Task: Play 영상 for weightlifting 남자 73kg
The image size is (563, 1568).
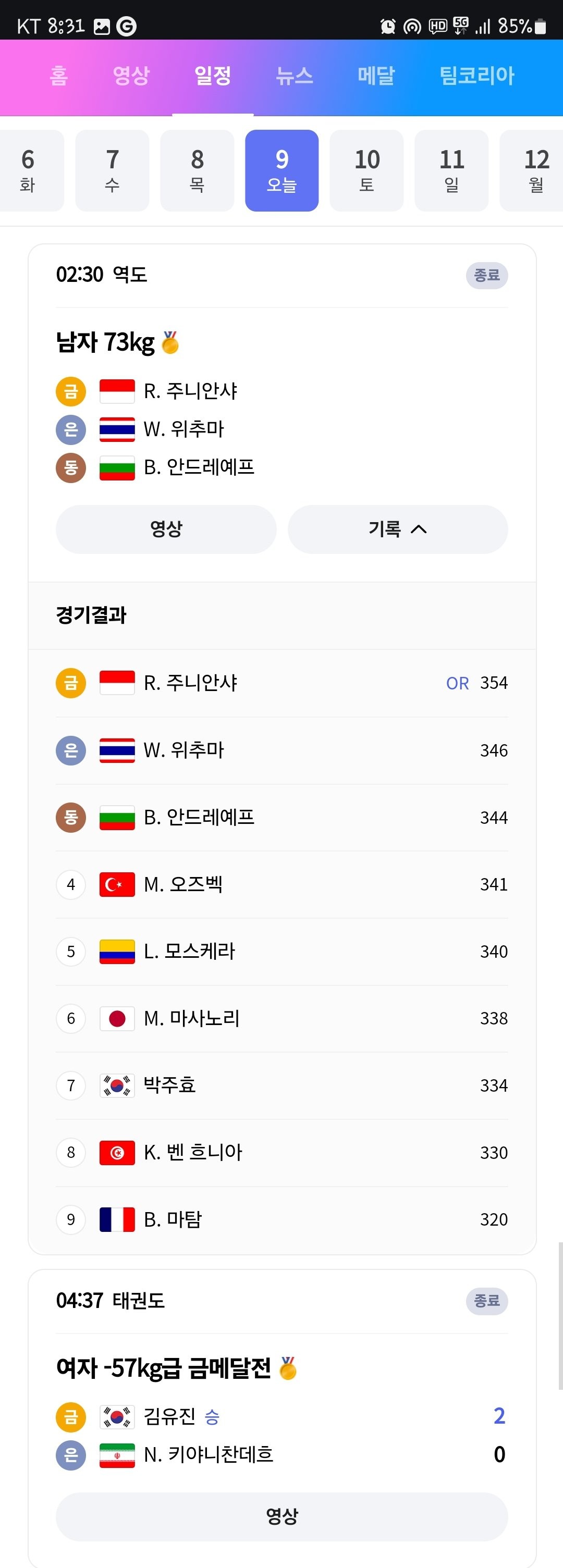Action: tap(166, 529)
